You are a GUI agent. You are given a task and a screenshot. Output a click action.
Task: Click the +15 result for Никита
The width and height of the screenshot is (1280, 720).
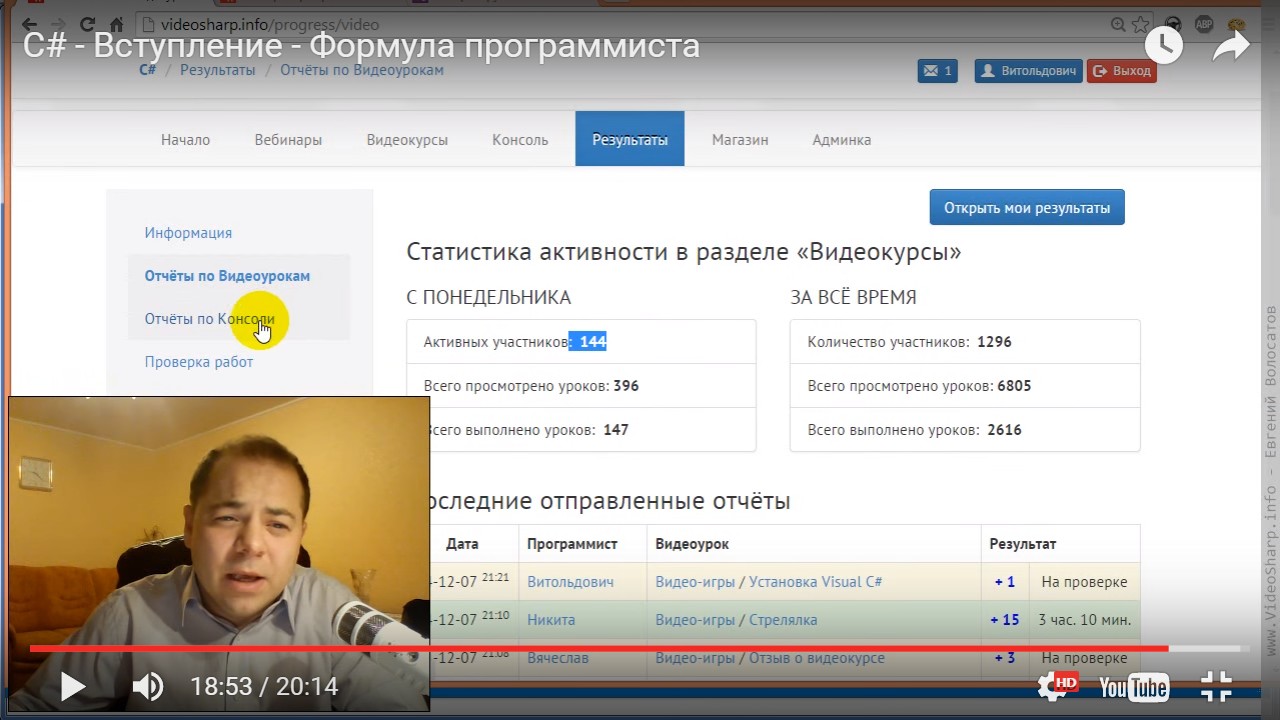coord(1005,619)
